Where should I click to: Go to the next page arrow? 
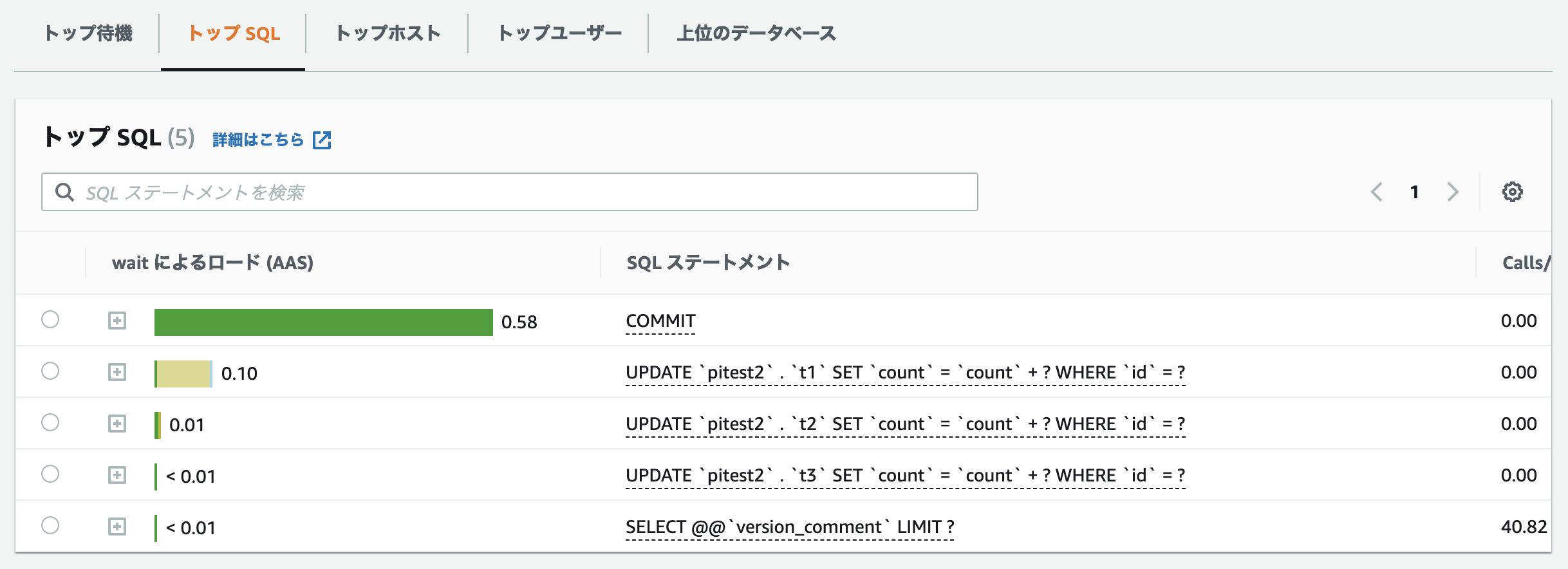pyautogui.click(x=1453, y=192)
